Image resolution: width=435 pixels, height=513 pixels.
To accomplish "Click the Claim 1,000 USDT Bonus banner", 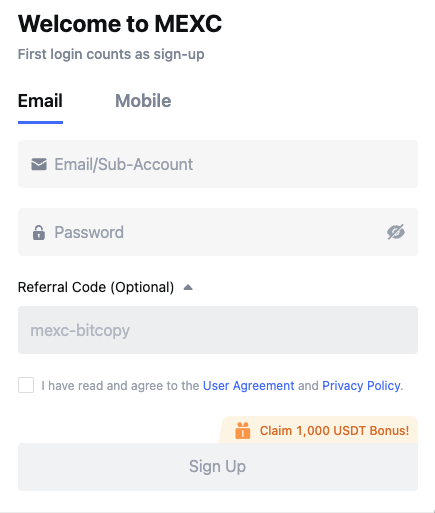I will point(318,430).
